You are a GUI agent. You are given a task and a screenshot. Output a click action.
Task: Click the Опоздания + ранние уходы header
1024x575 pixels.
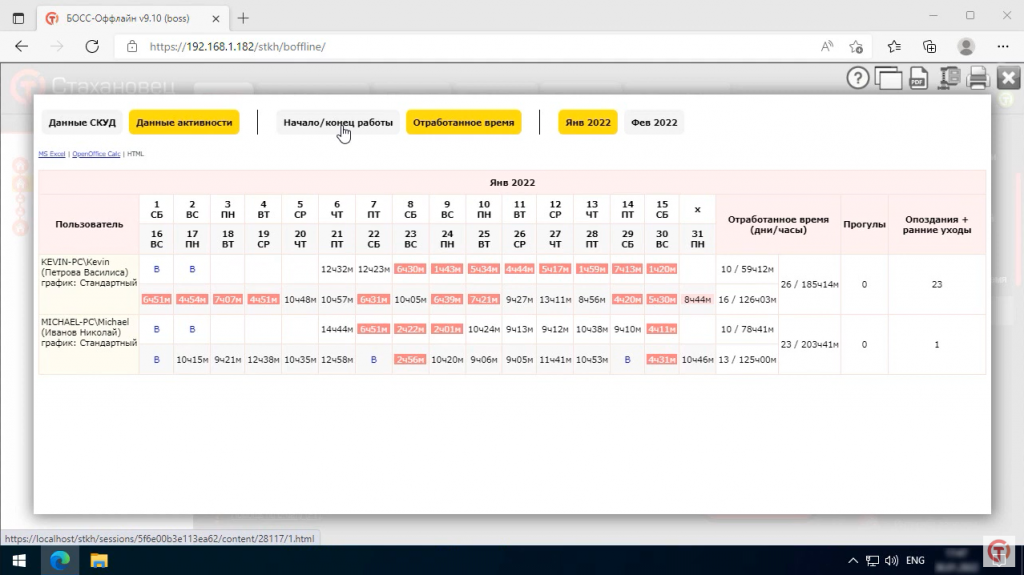tap(936, 224)
